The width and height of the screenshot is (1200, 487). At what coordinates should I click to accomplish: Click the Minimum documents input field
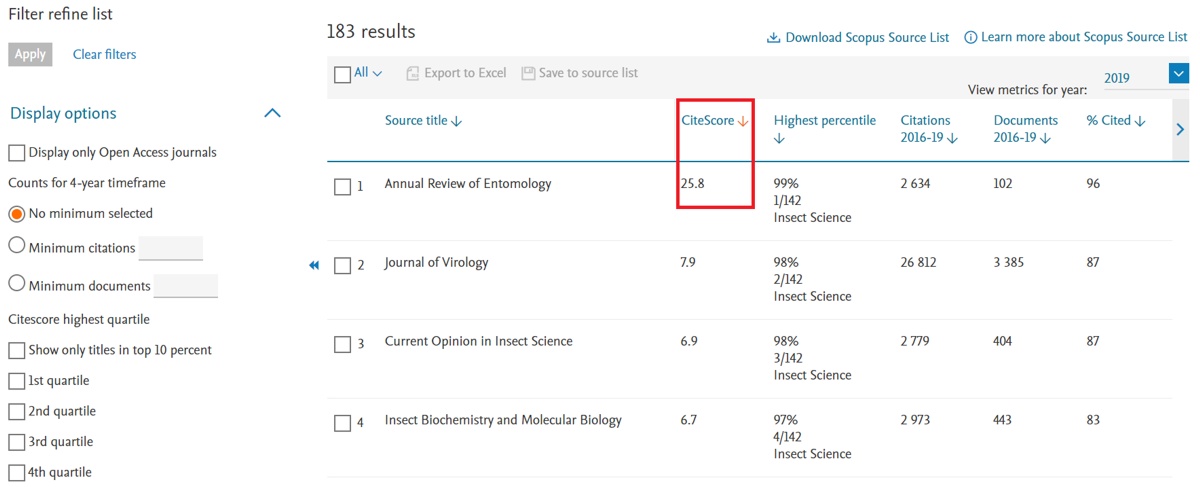185,286
